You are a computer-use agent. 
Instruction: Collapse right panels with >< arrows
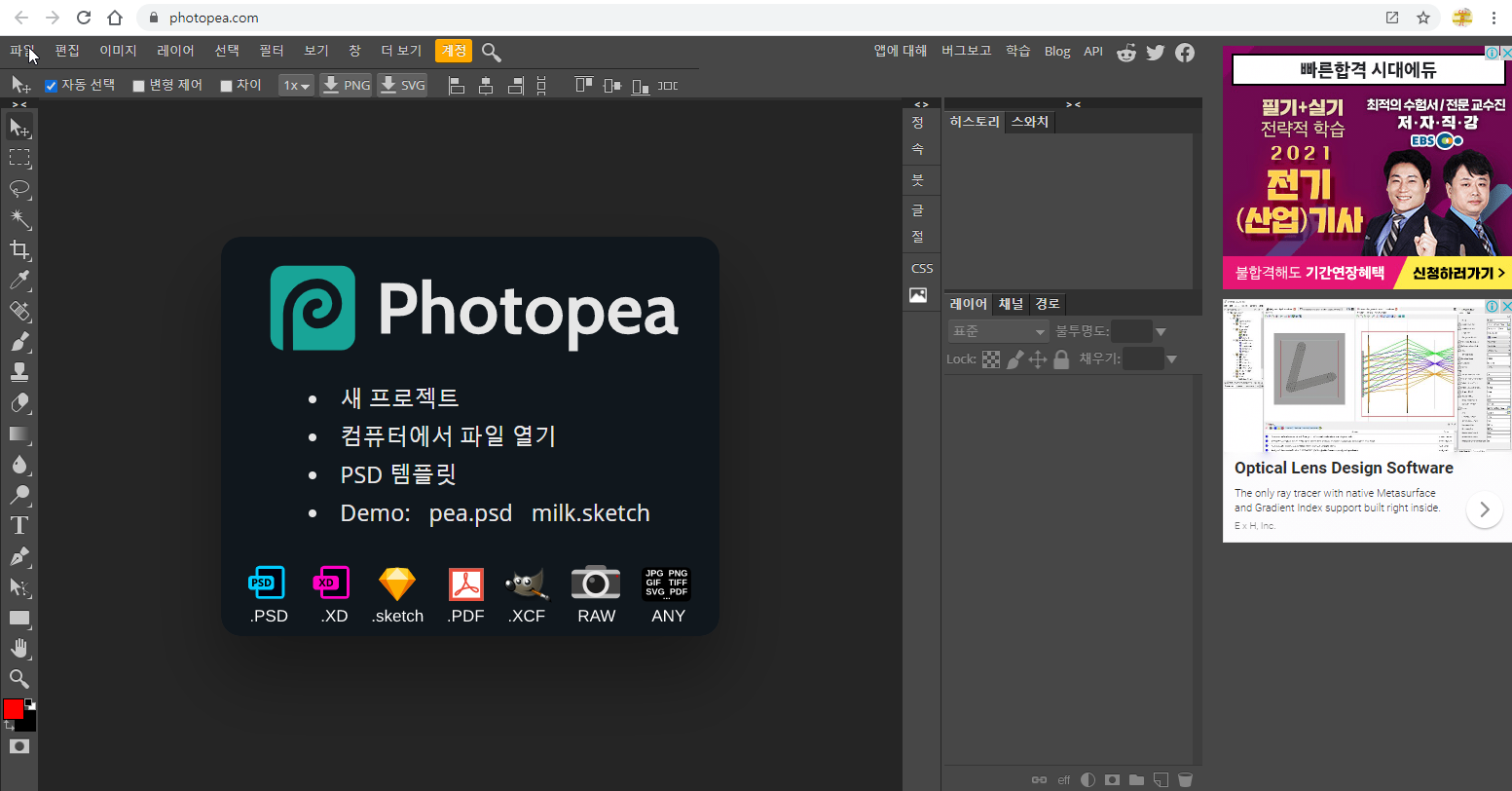1073,104
